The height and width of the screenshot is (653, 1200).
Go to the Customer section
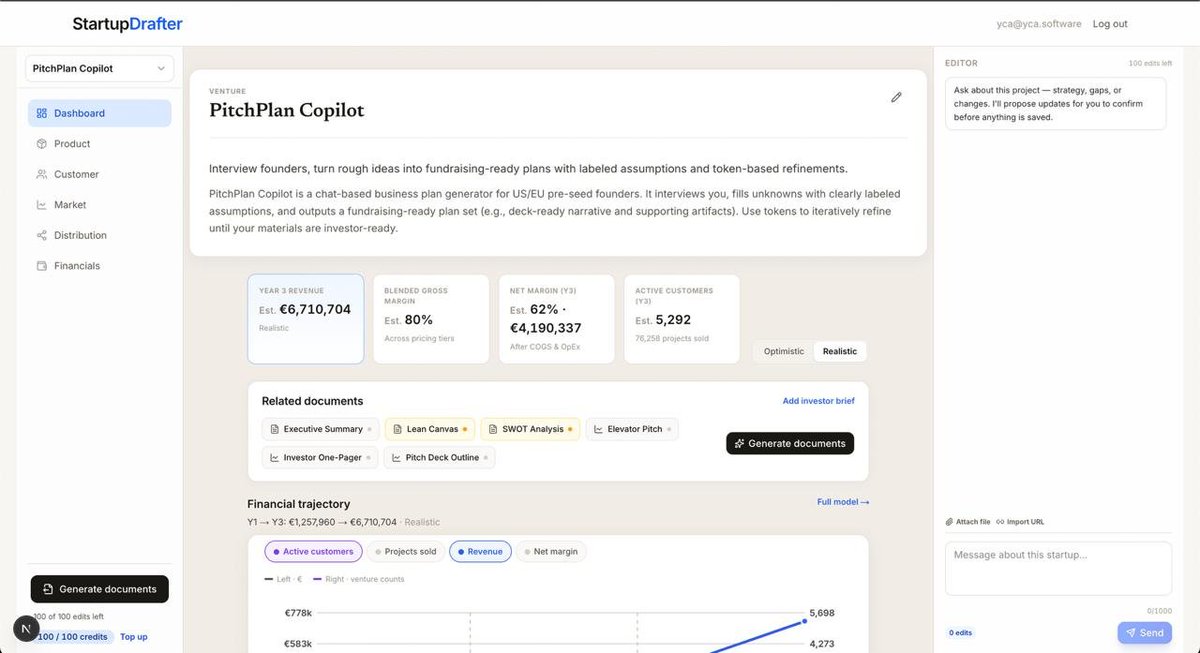tap(99, 174)
